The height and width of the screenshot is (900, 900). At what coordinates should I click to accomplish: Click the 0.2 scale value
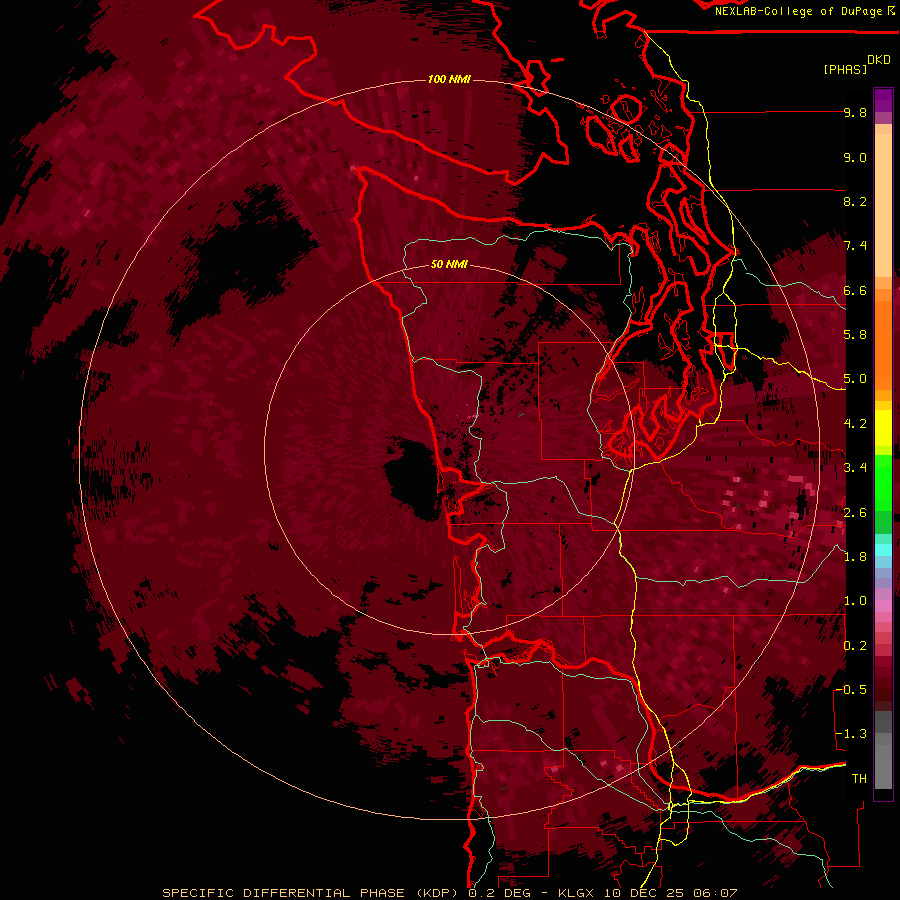855,645
